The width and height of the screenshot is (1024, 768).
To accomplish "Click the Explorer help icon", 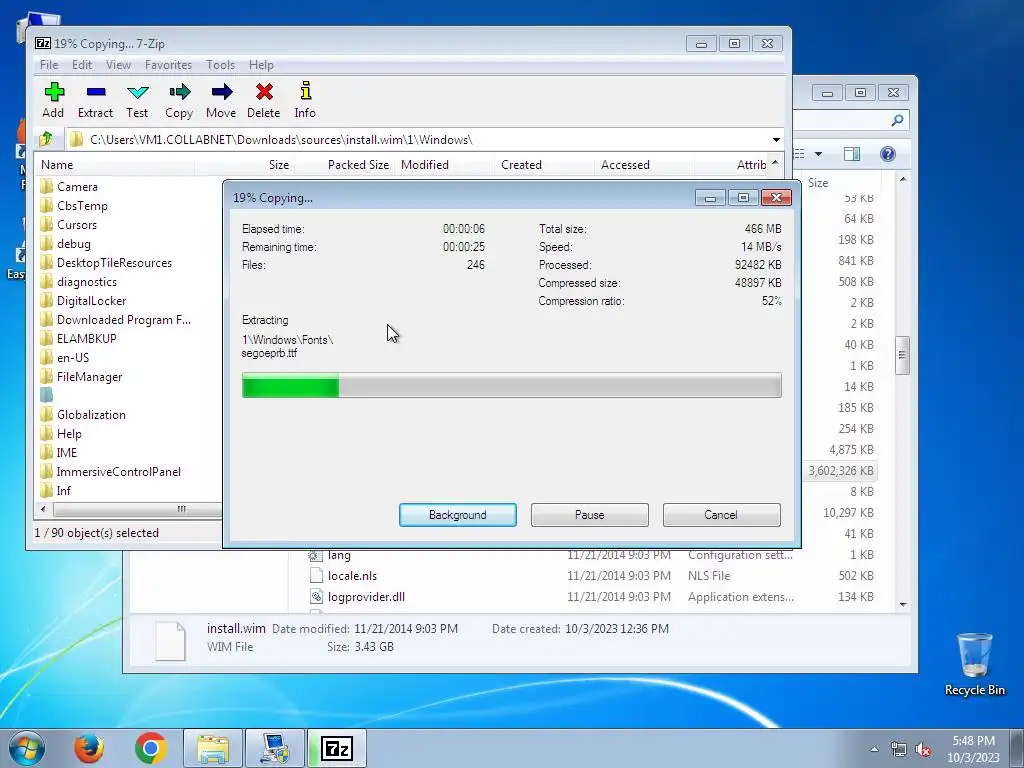I will (x=888, y=154).
